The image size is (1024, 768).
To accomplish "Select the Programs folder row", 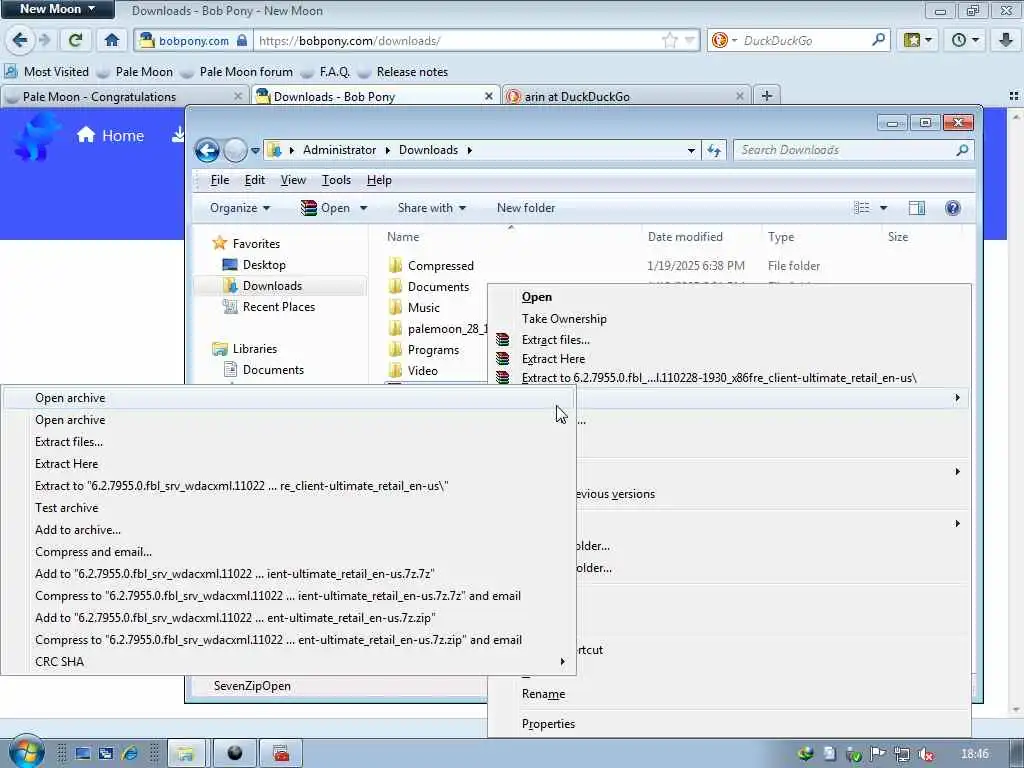I will [x=424, y=349].
